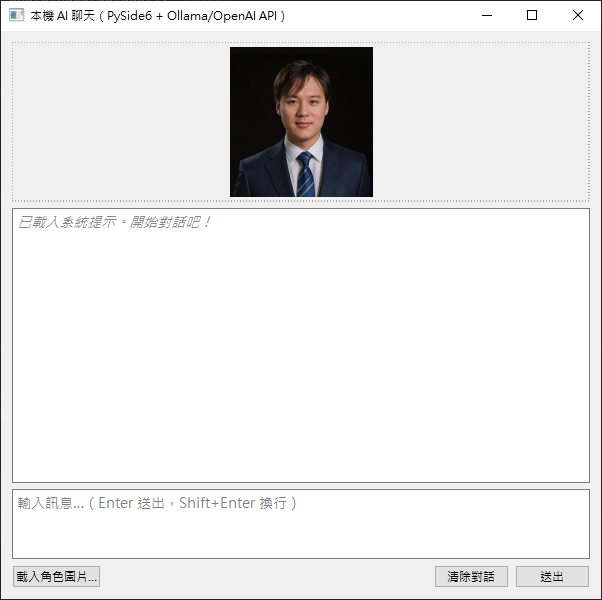
Task: Click the window title 本機 AI 聊天
Action: [62, 16]
